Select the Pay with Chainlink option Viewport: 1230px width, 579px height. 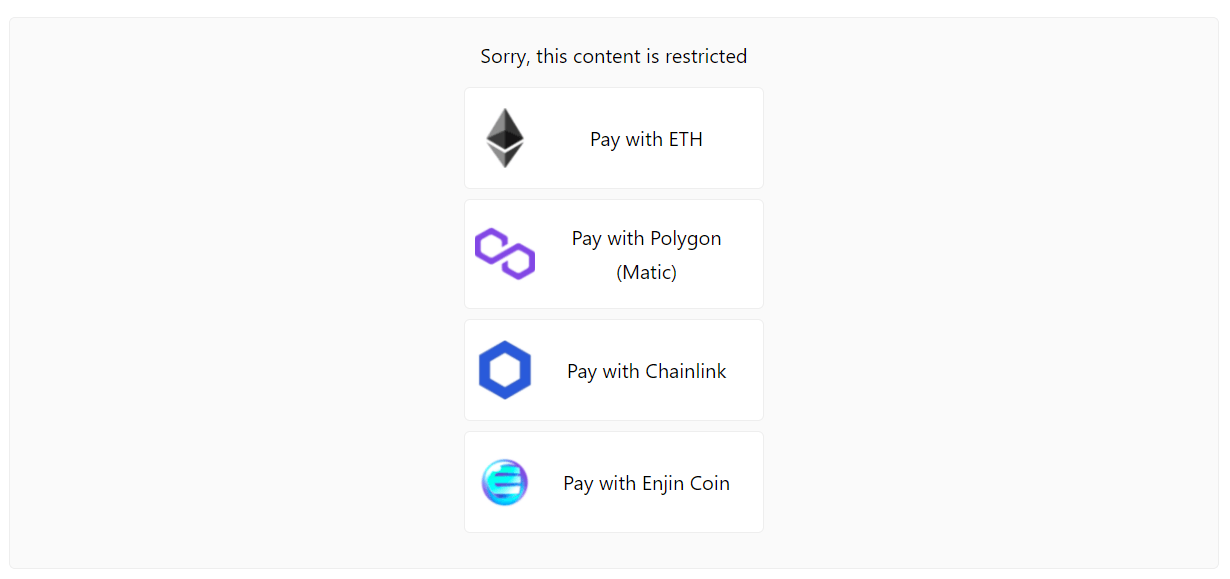coord(614,370)
